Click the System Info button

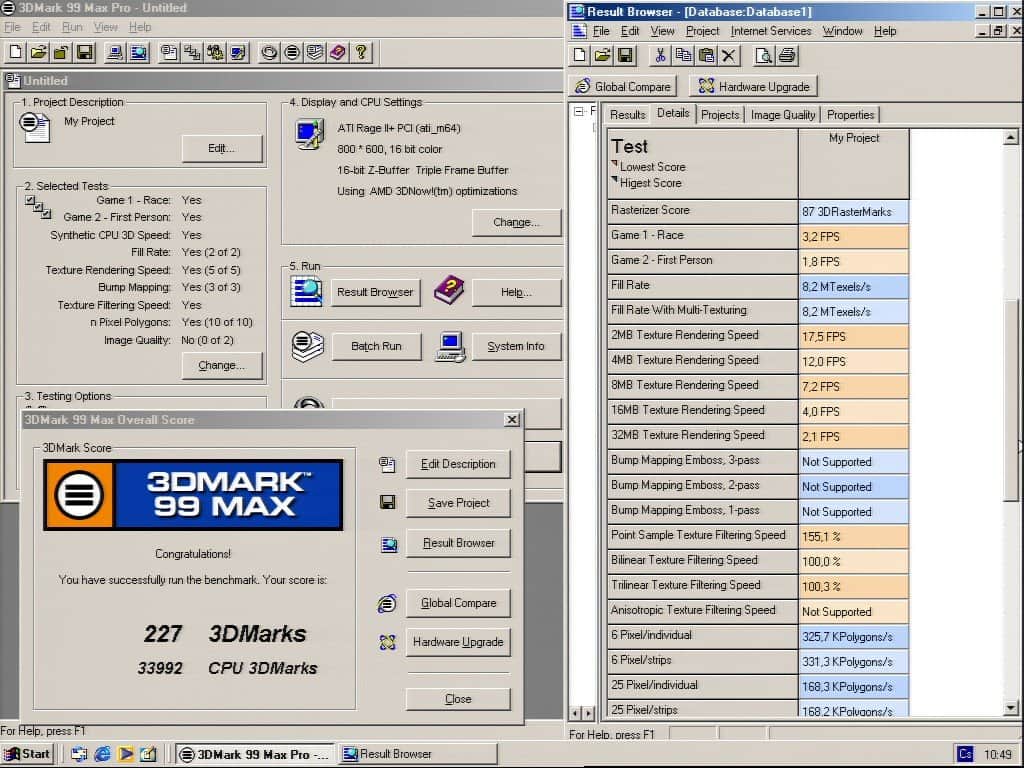coord(516,346)
